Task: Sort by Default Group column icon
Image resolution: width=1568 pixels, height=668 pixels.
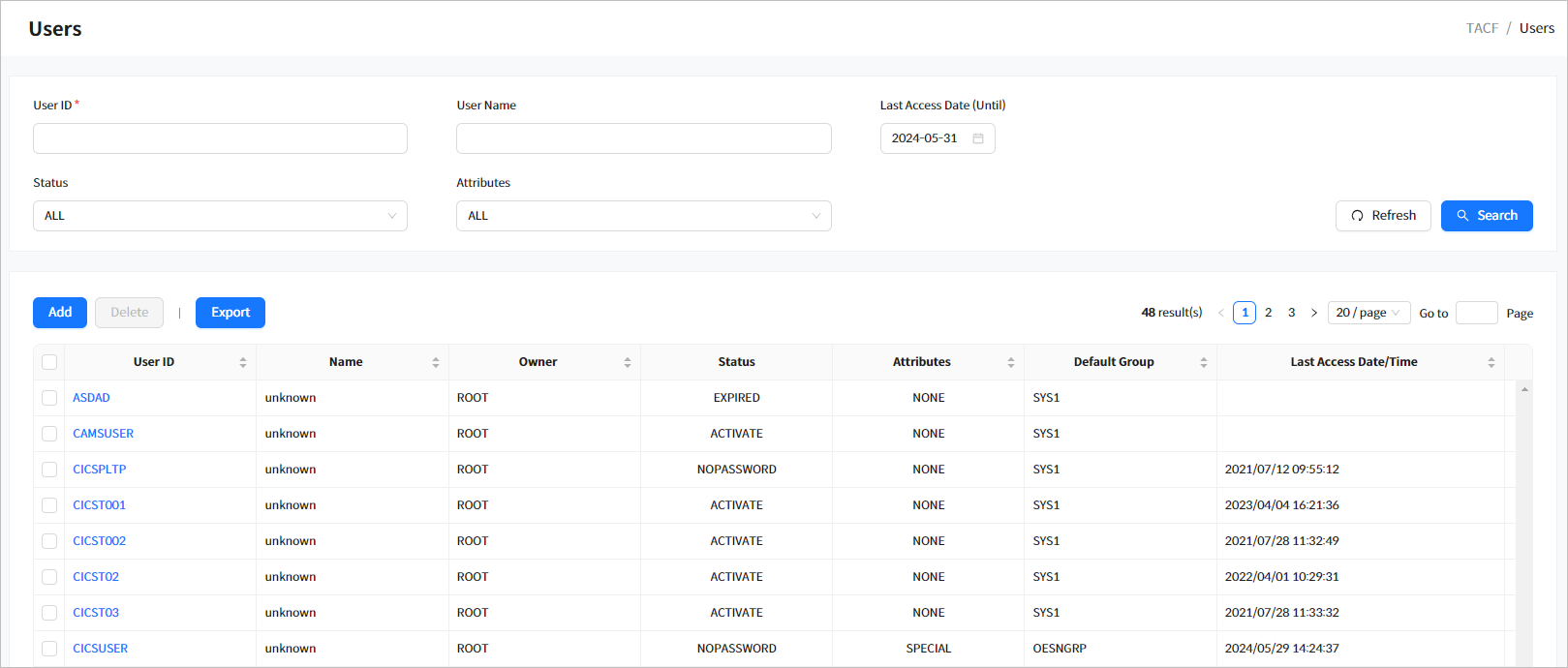Action: click(x=1204, y=362)
